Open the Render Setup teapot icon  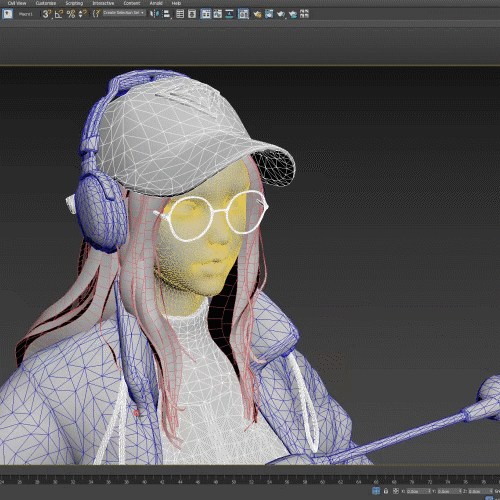point(257,14)
